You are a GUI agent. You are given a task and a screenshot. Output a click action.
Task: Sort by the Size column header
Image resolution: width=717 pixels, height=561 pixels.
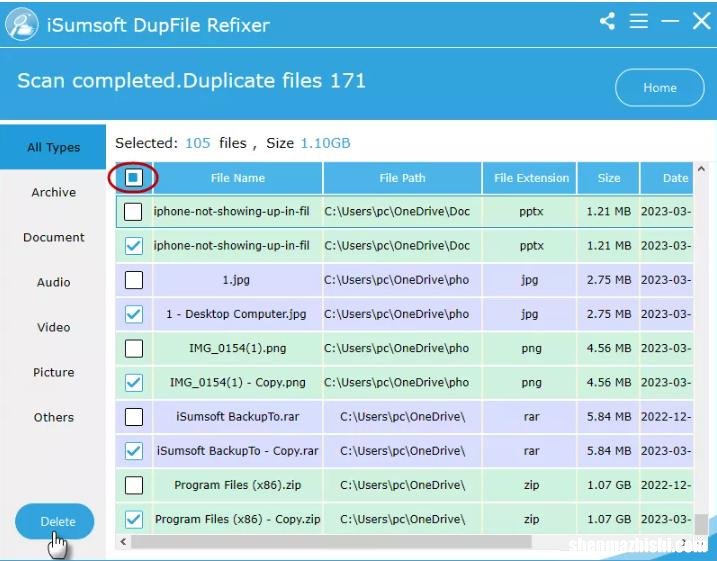pos(609,178)
